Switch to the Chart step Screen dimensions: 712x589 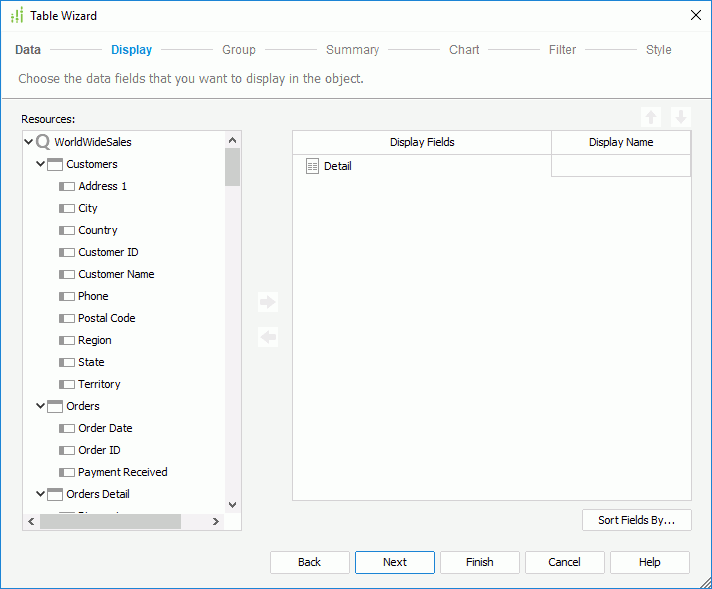pyautogui.click(x=464, y=49)
